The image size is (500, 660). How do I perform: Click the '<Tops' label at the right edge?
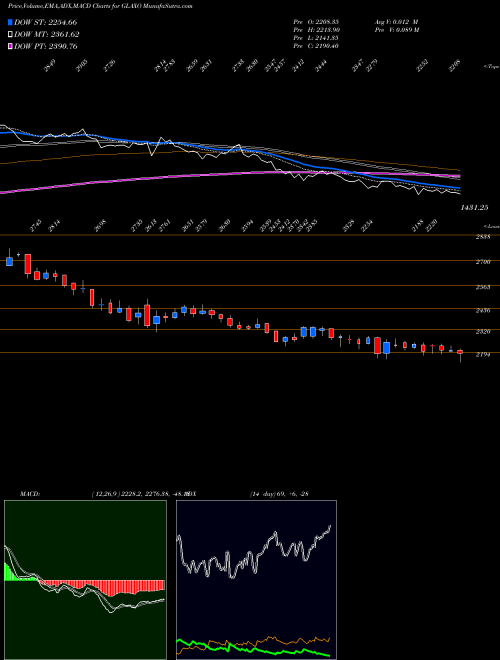click(x=492, y=66)
